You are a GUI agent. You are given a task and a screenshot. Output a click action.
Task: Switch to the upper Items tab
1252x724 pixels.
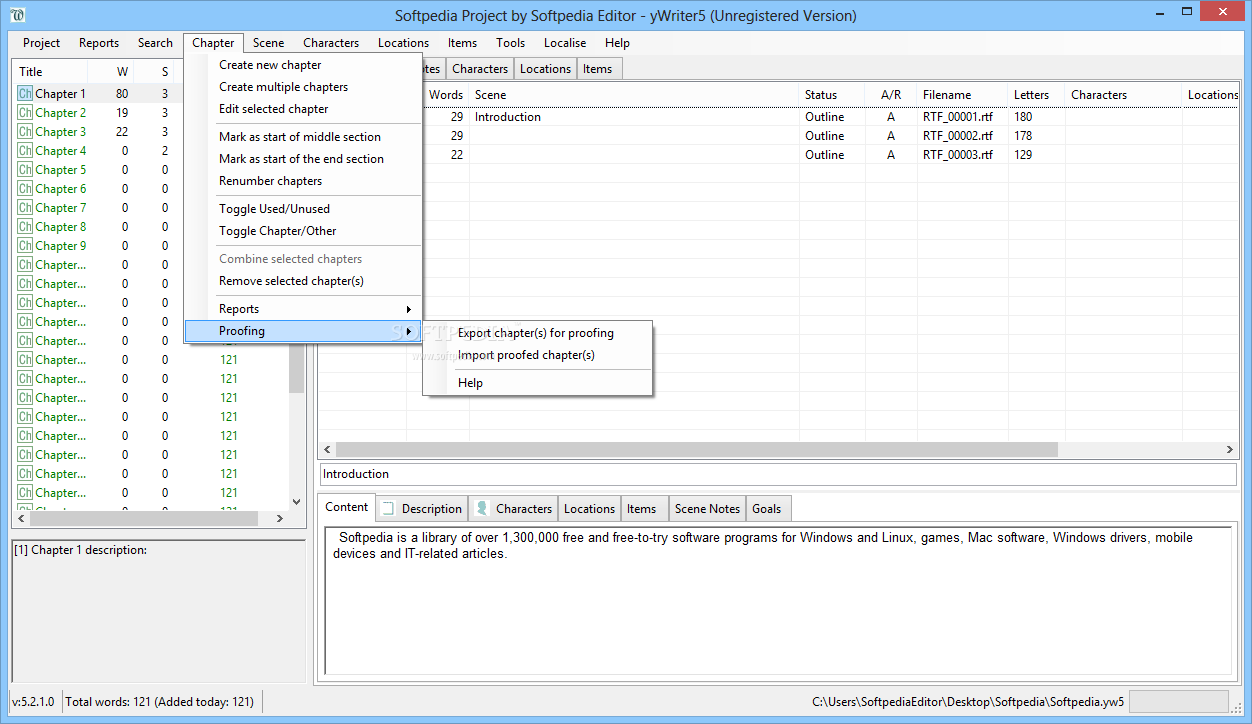[x=598, y=69]
